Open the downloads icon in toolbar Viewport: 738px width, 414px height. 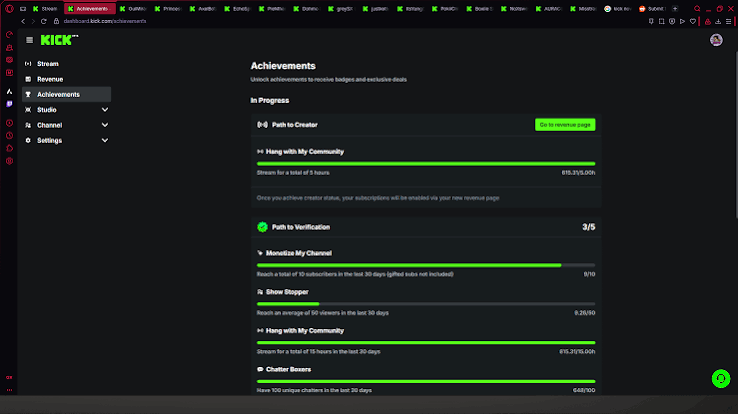718,21
